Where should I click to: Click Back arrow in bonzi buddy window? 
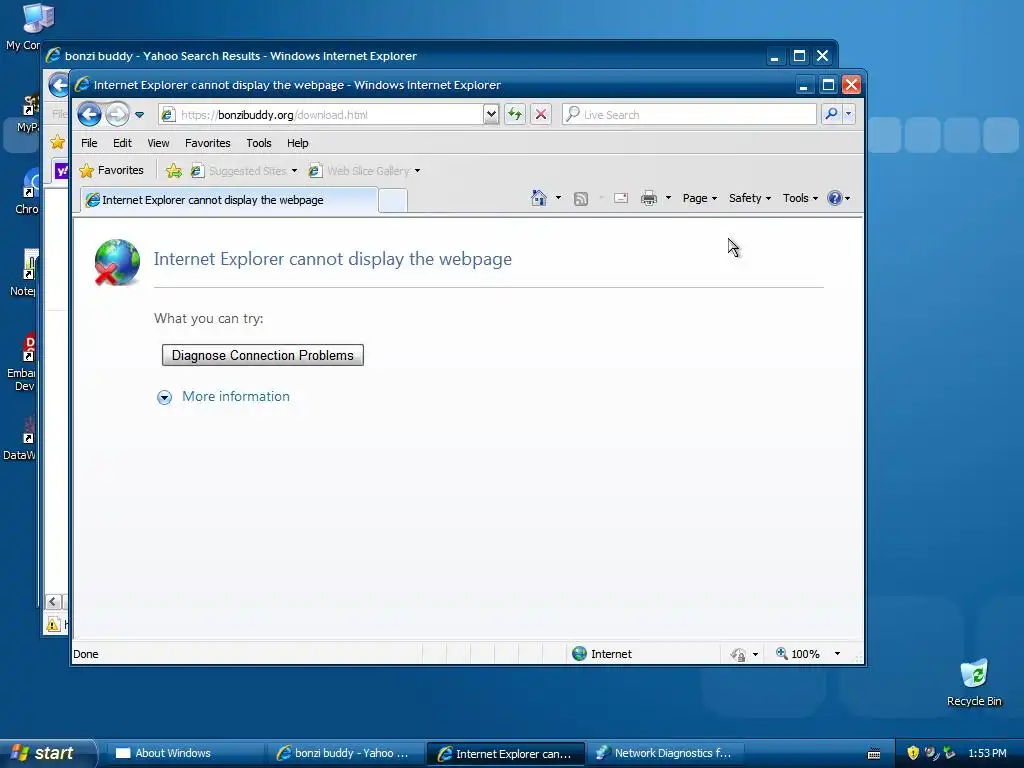58,86
